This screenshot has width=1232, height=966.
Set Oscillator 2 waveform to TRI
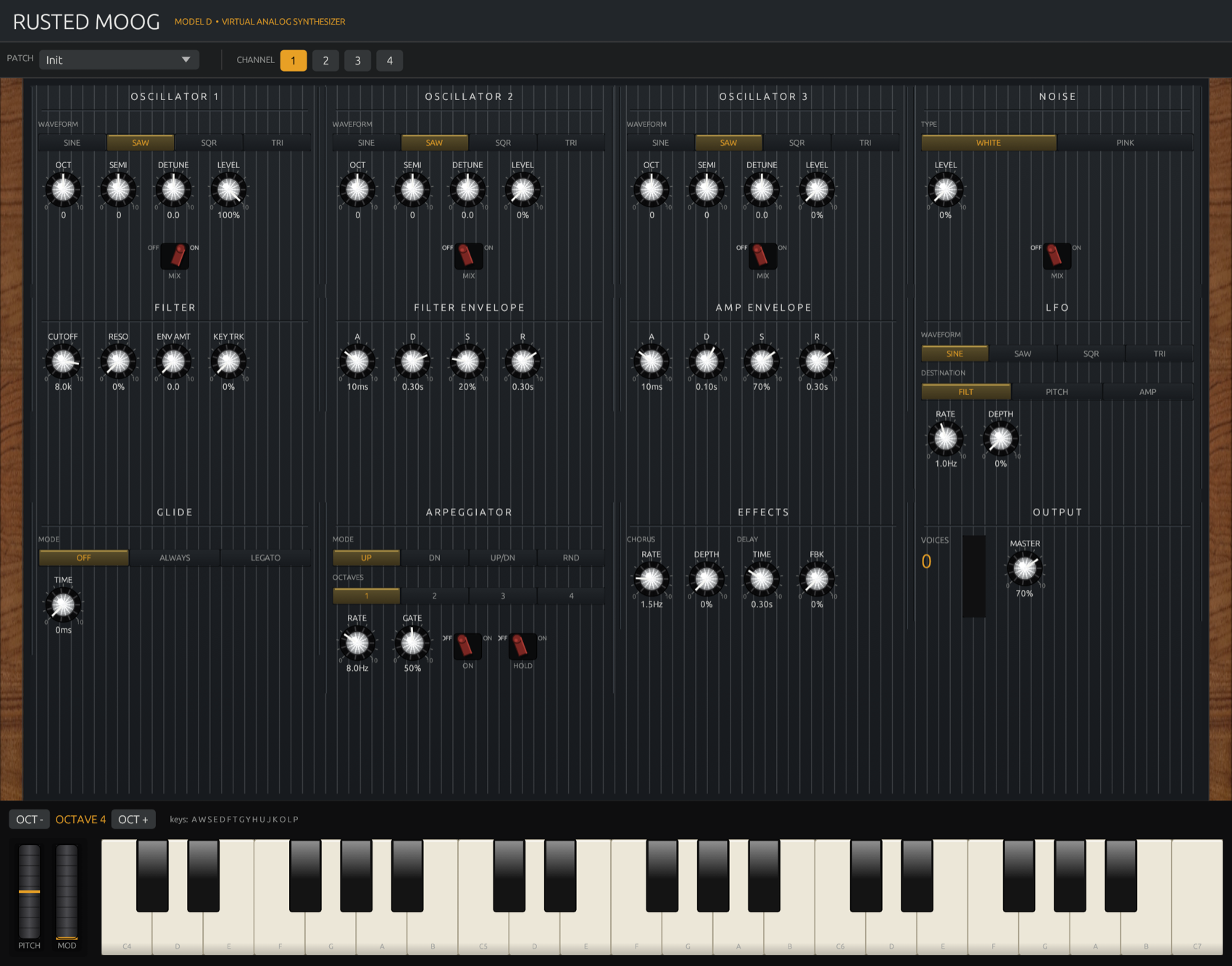point(571,143)
